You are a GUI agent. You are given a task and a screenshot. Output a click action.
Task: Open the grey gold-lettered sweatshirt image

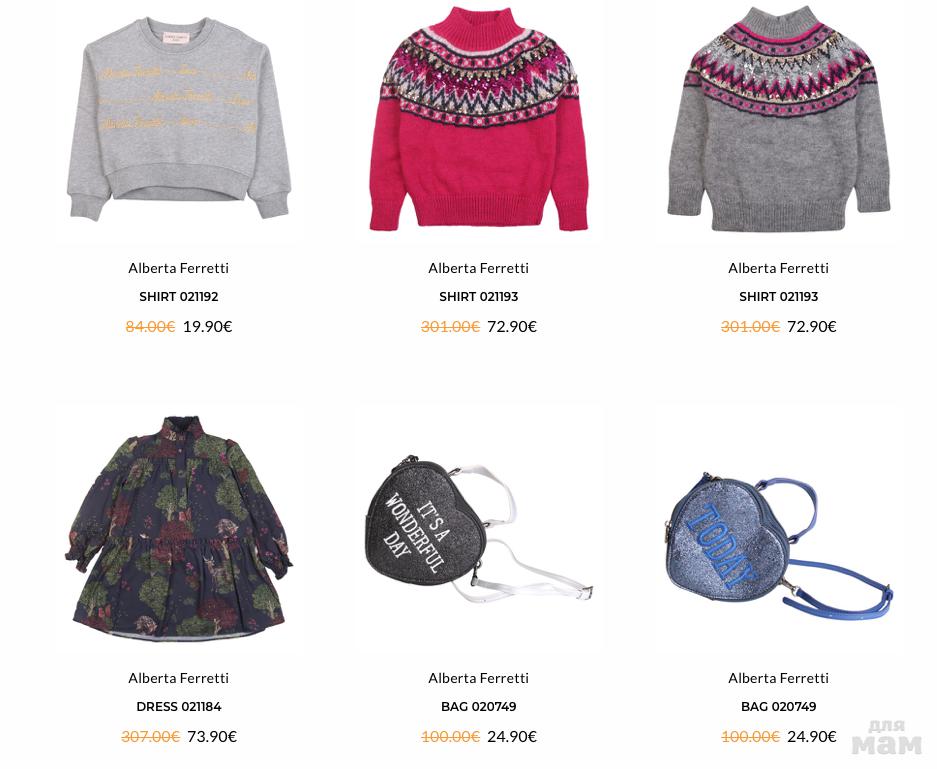click(179, 119)
